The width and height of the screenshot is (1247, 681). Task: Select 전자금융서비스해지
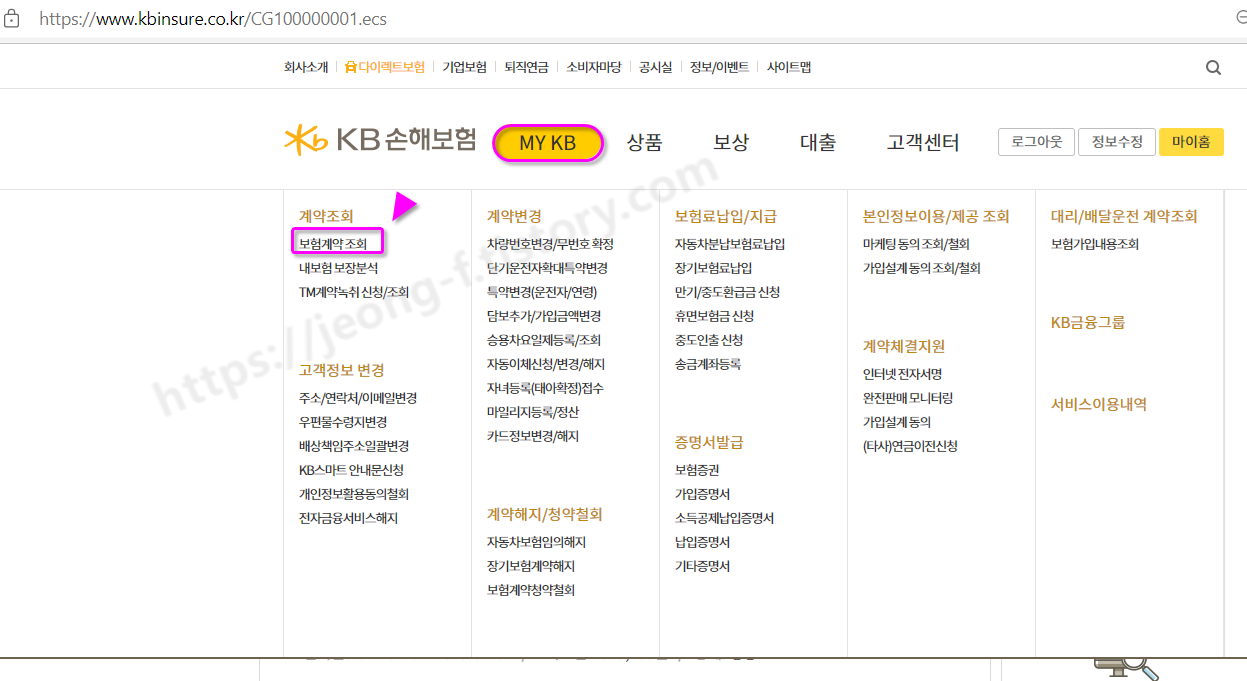pyautogui.click(x=348, y=518)
